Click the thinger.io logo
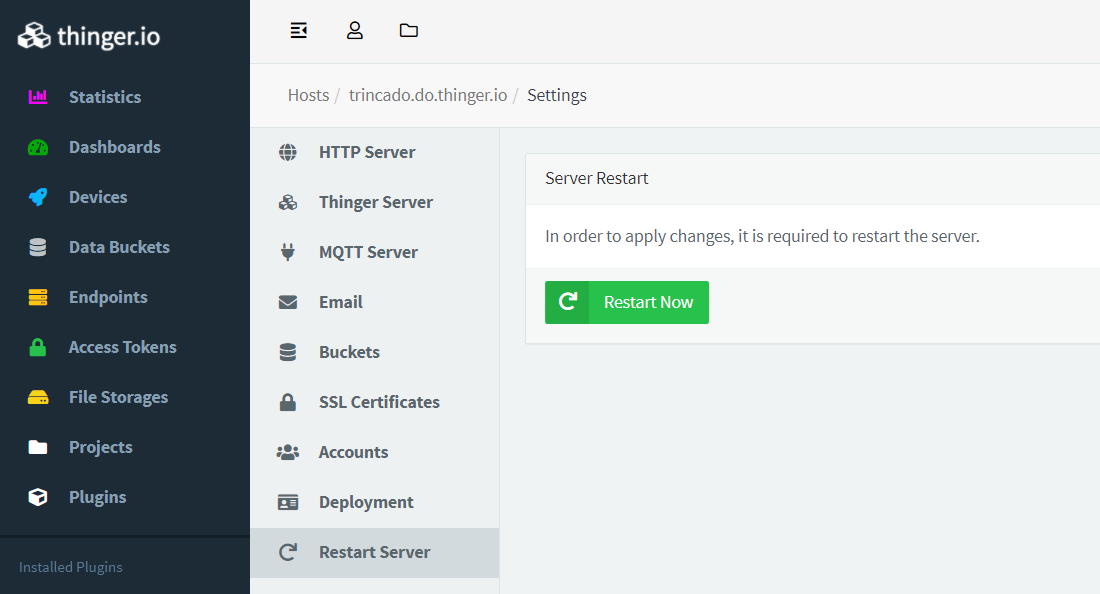Image resolution: width=1100 pixels, height=594 pixels. (x=89, y=37)
